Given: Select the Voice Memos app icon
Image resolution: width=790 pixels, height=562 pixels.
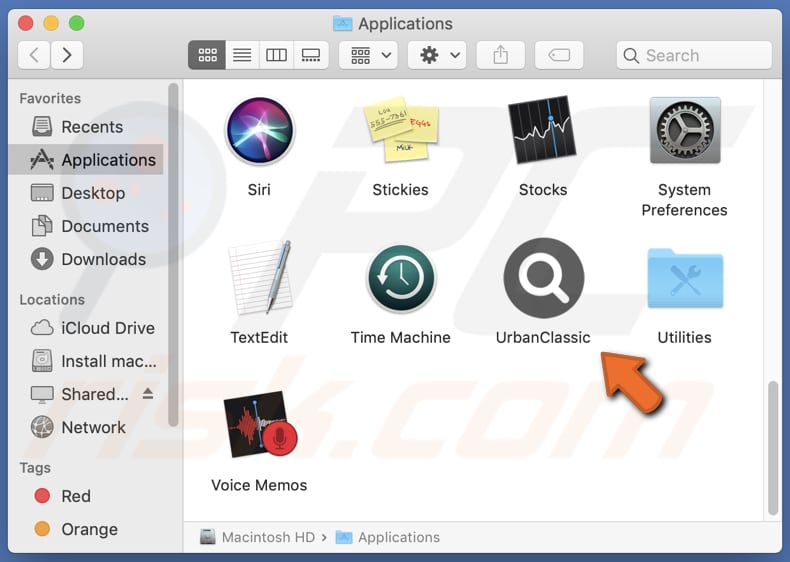Looking at the screenshot, I should click(x=260, y=424).
